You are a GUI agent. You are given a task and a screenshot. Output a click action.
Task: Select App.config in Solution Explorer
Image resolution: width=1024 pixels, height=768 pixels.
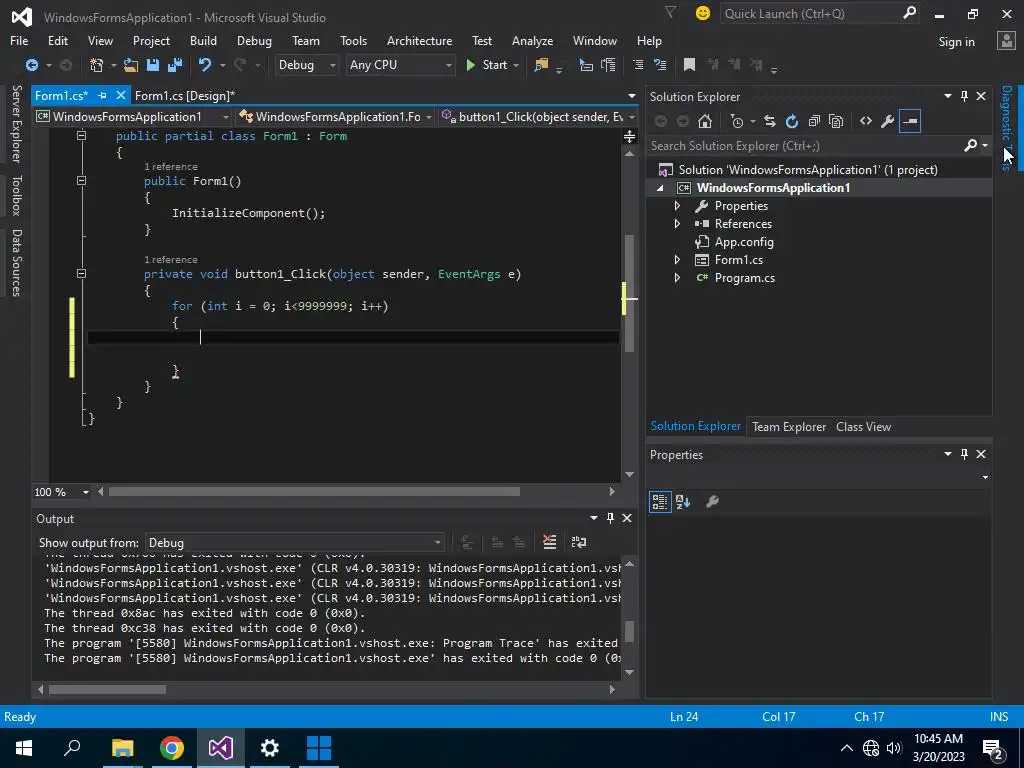(744, 242)
